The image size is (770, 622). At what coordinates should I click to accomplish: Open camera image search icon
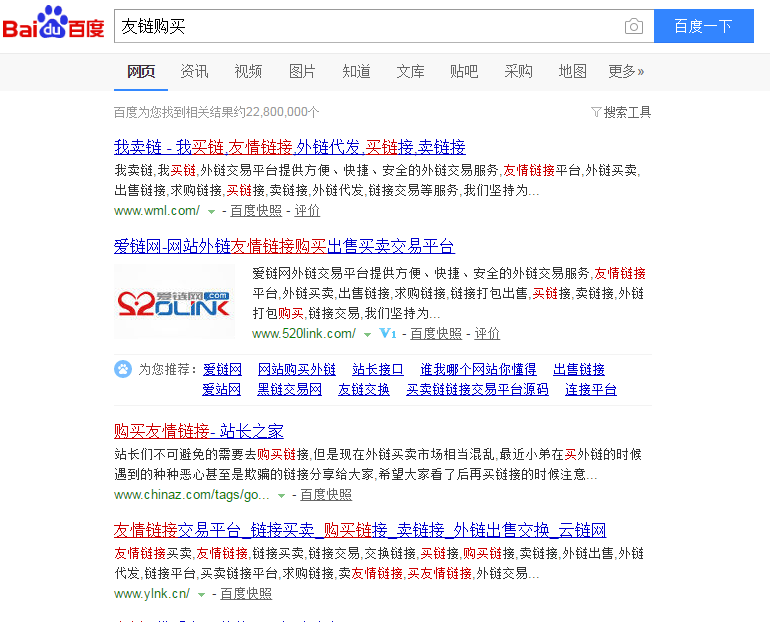coord(633,26)
